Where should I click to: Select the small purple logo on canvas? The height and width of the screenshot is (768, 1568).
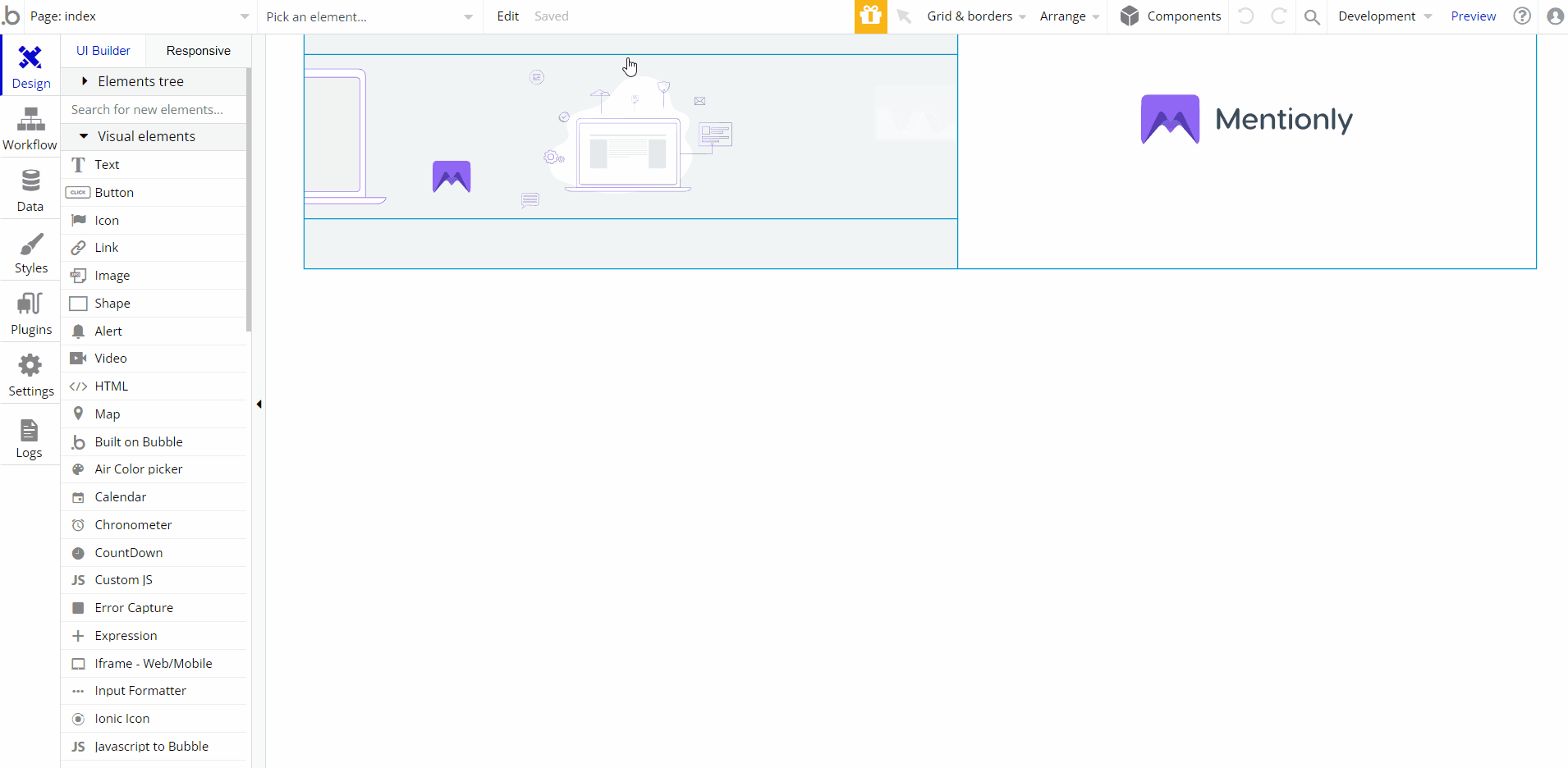tap(452, 176)
